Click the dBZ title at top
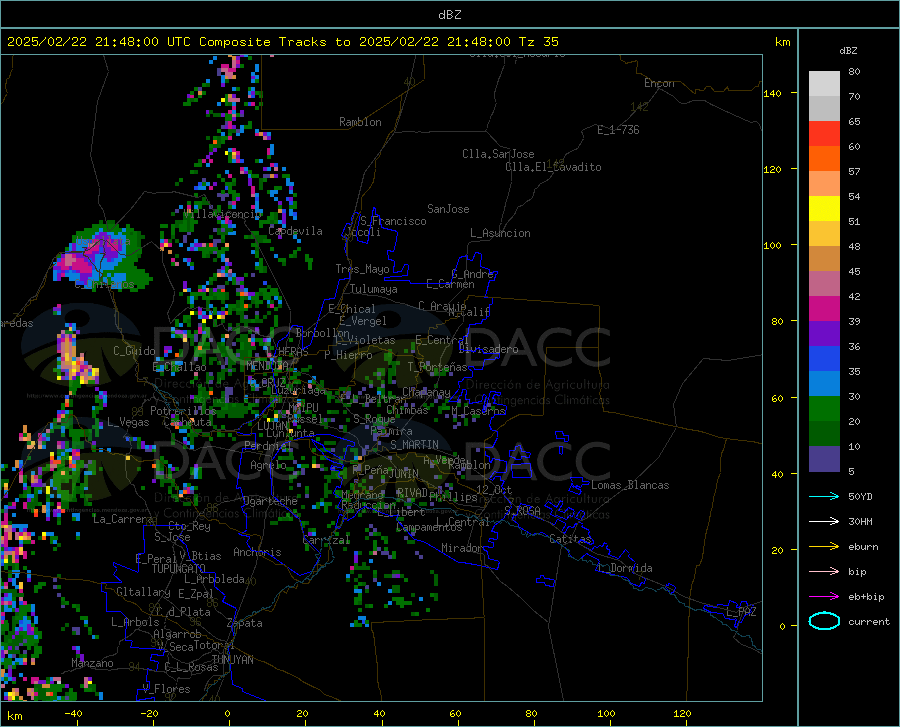The image size is (900, 727). coord(449,15)
